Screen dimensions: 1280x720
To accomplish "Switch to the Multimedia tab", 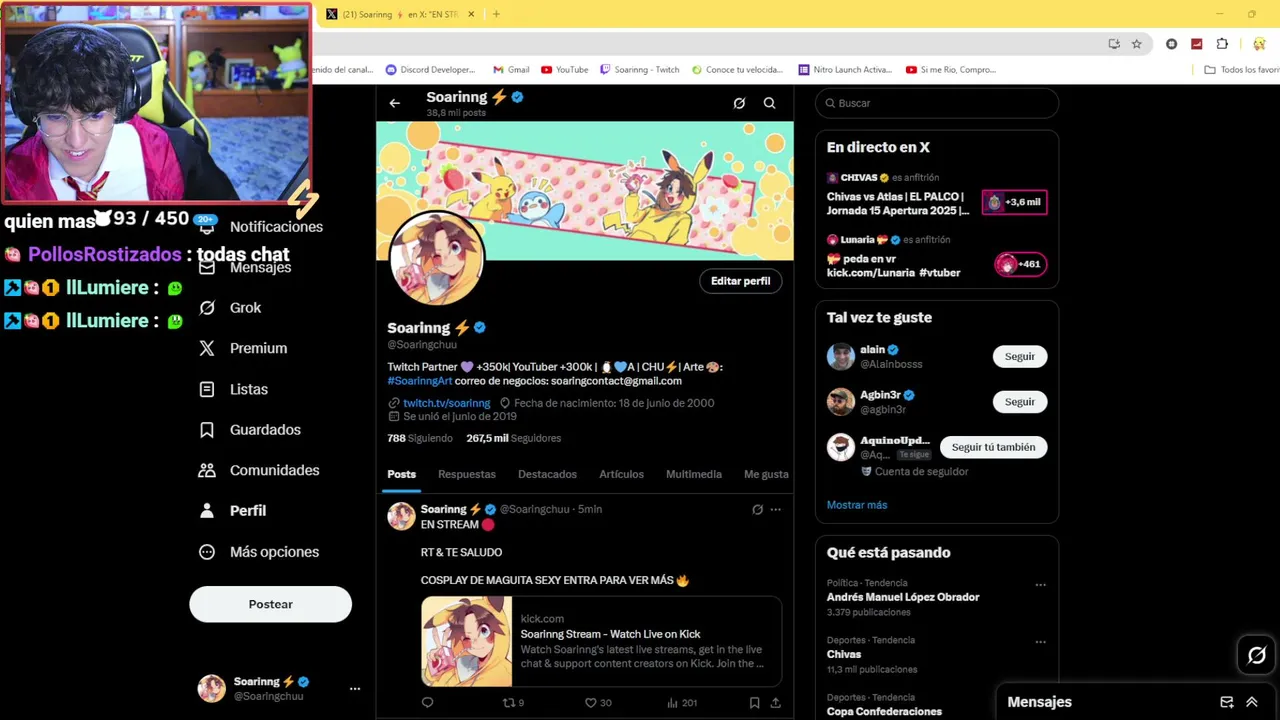I will pyautogui.click(x=694, y=474).
